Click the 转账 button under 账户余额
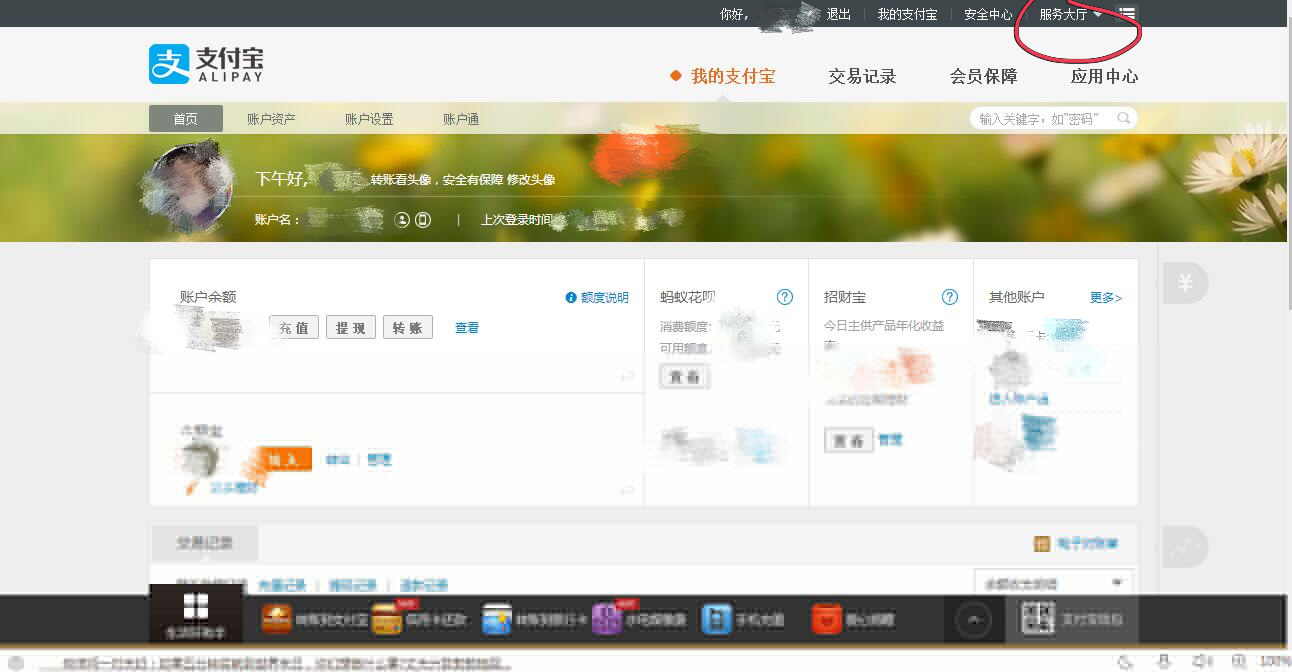Screen dimensions: 1292x672 (x=408, y=327)
